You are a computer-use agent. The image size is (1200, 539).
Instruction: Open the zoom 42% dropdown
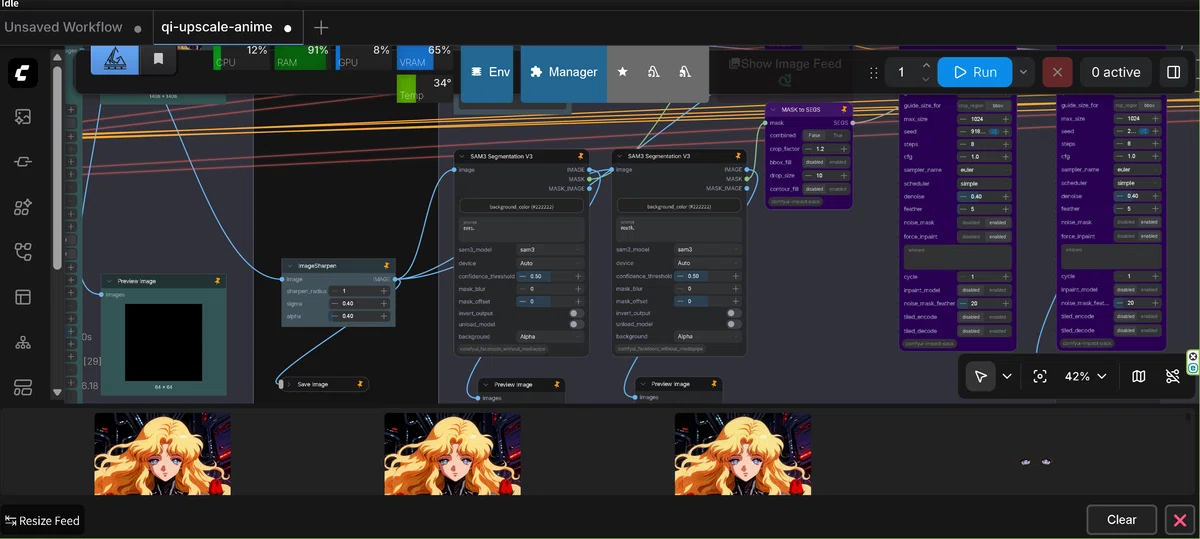pos(1085,376)
